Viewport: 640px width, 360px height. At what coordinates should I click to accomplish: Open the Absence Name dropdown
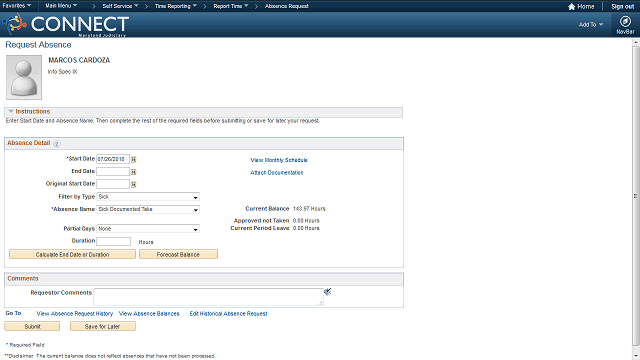point(148,209)
